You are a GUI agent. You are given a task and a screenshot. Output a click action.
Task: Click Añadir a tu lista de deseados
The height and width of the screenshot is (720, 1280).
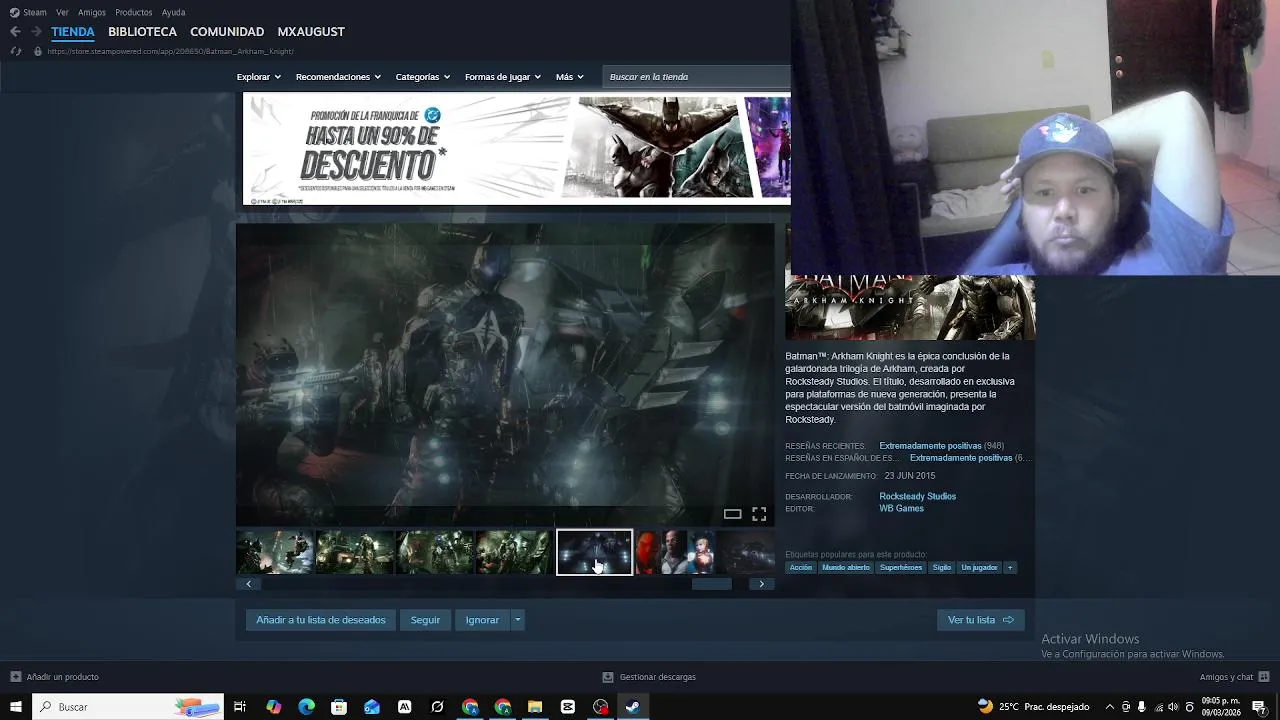click(x=321, y=620)
